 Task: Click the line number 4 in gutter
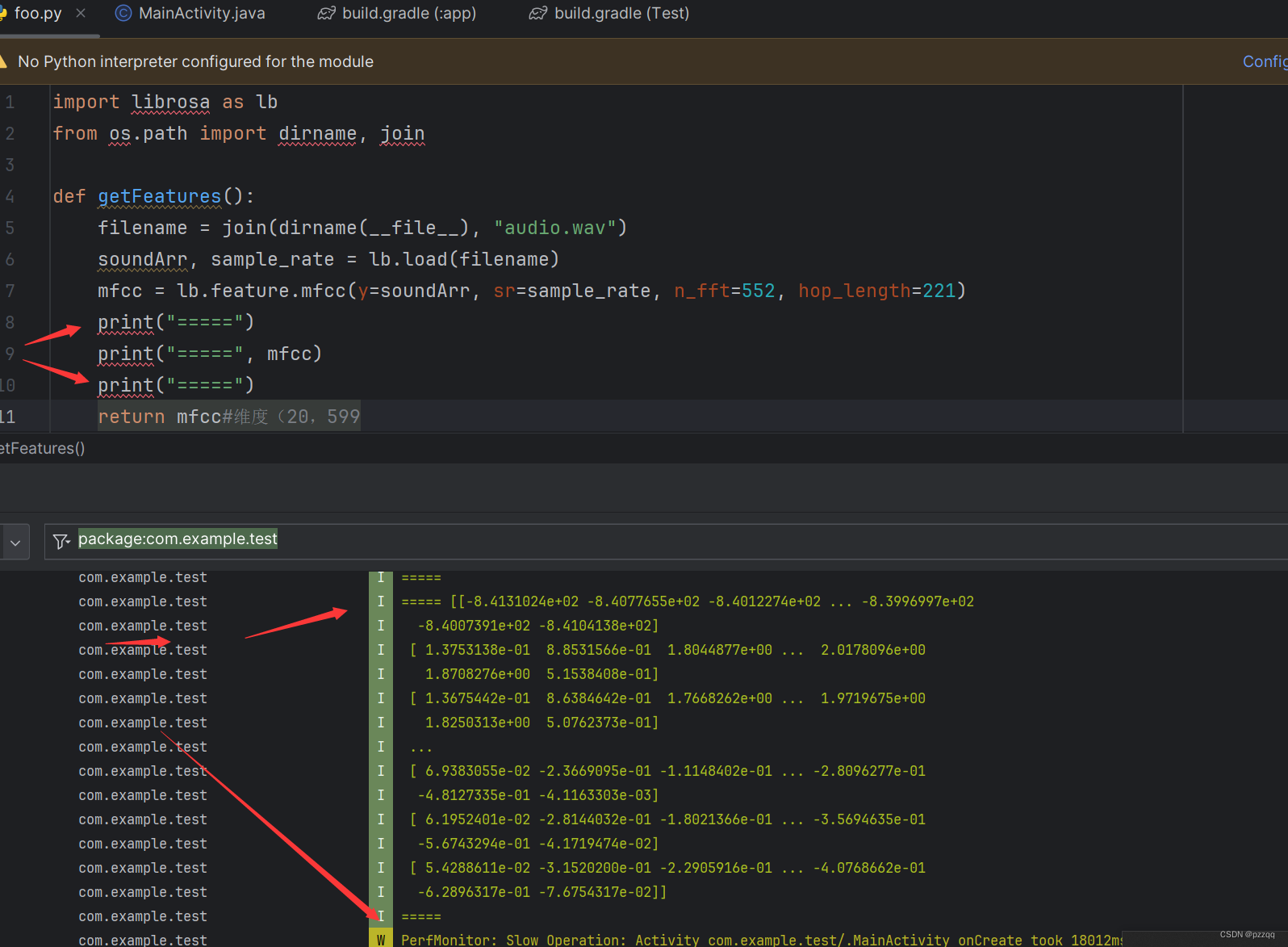tap(10, 196)
